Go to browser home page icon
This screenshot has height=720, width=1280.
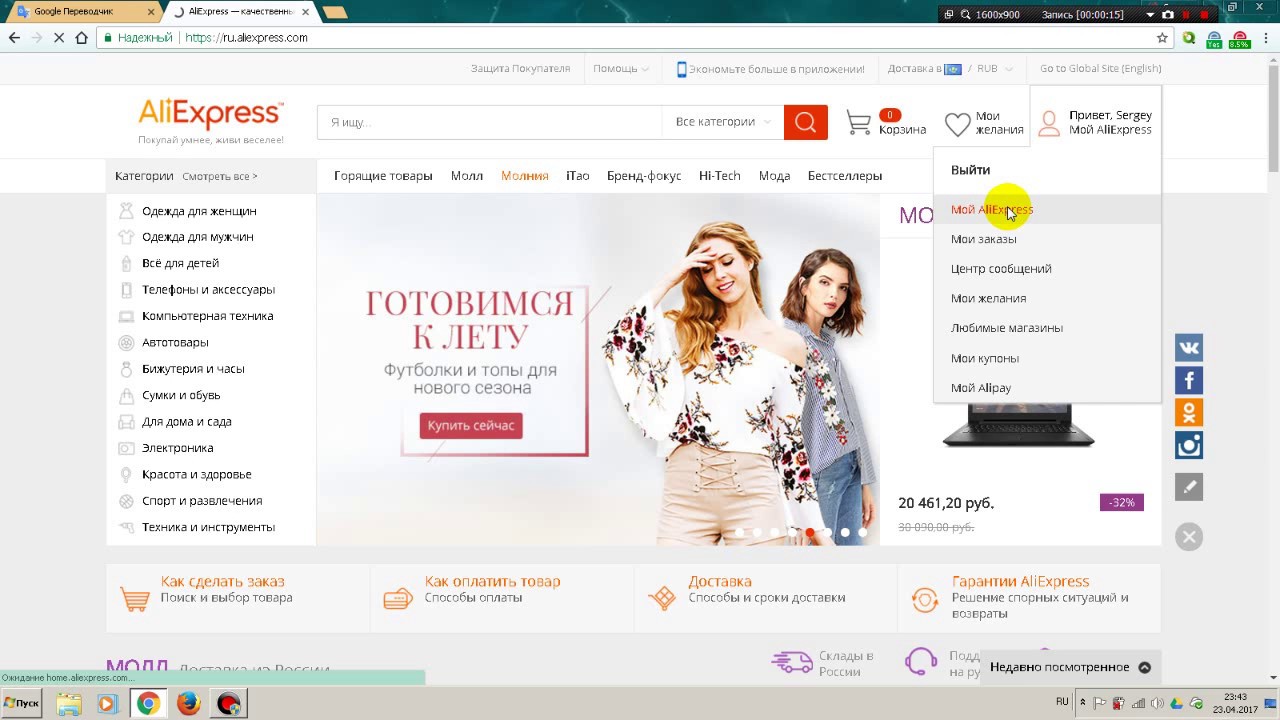82,38
